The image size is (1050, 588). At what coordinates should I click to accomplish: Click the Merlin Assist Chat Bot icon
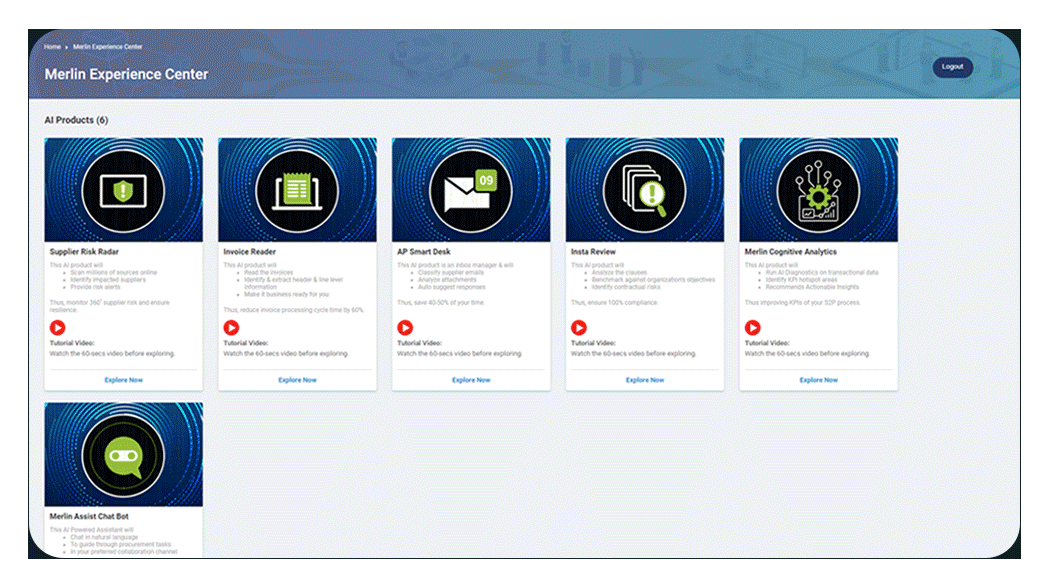123,455
